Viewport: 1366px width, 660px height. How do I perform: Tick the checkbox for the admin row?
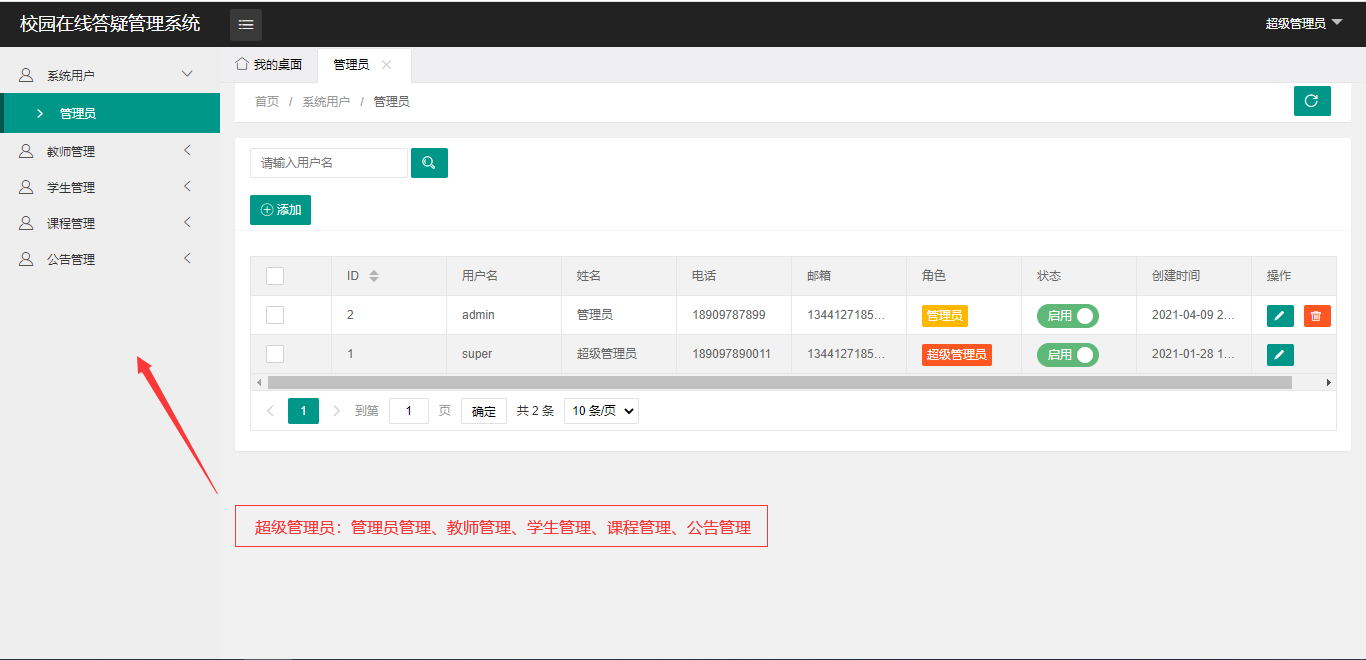tap(275, 315)
